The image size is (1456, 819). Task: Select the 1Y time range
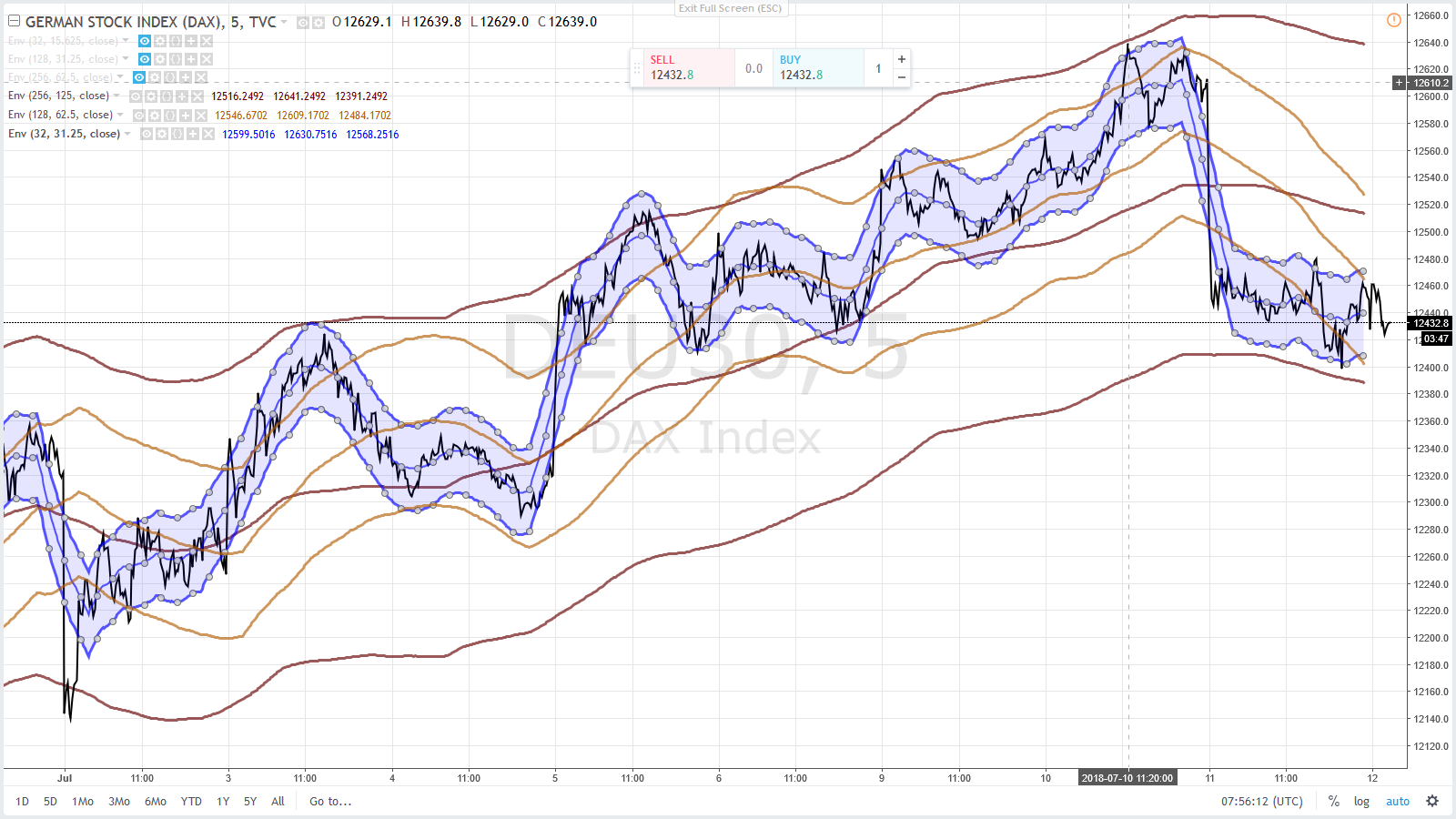click(x=223, y=802)
